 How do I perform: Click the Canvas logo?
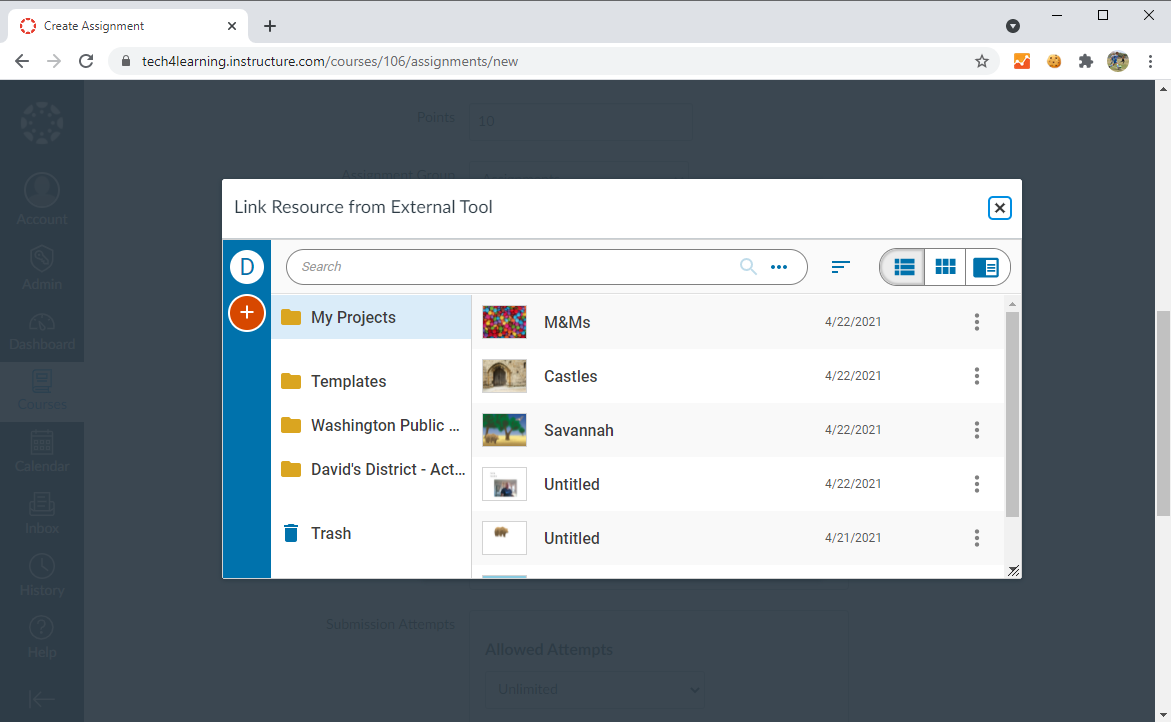point(42,123)
